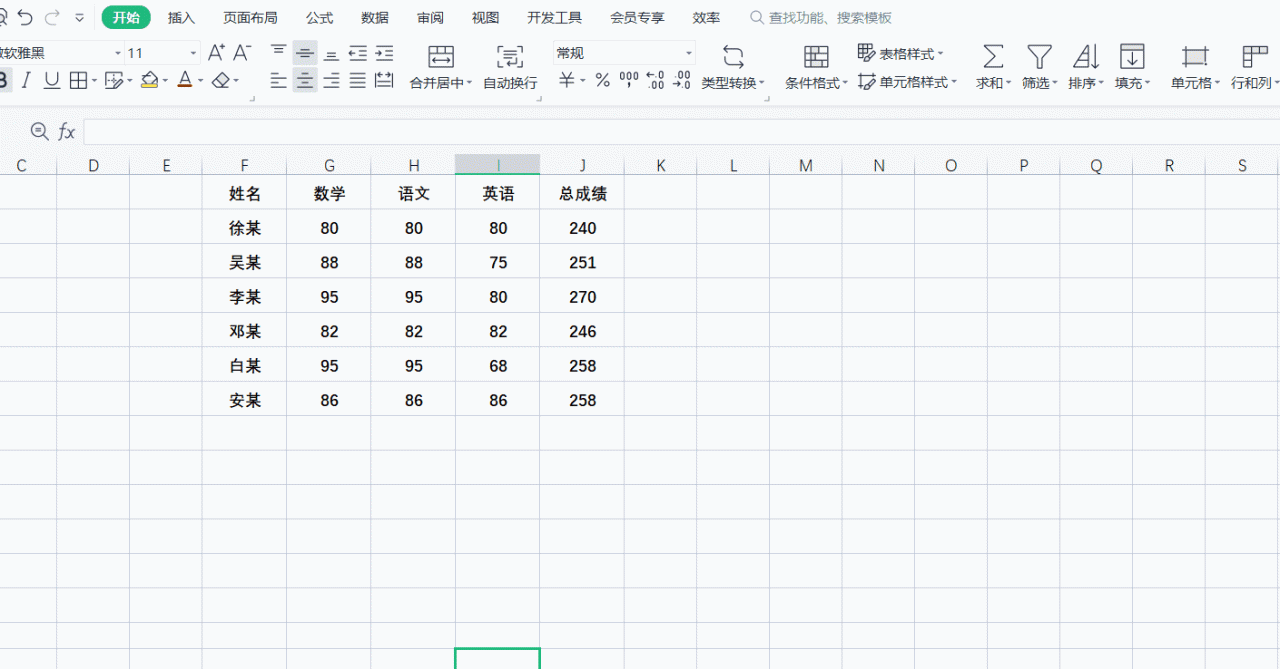Screen dimensions: 1280x669
Task: Decrease decimal places icon
Action: 682,80
